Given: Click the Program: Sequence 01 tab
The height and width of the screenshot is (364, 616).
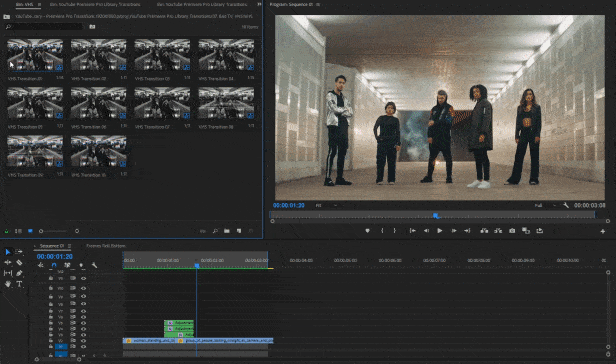Looking at the screenshot, I should [292, 5].
